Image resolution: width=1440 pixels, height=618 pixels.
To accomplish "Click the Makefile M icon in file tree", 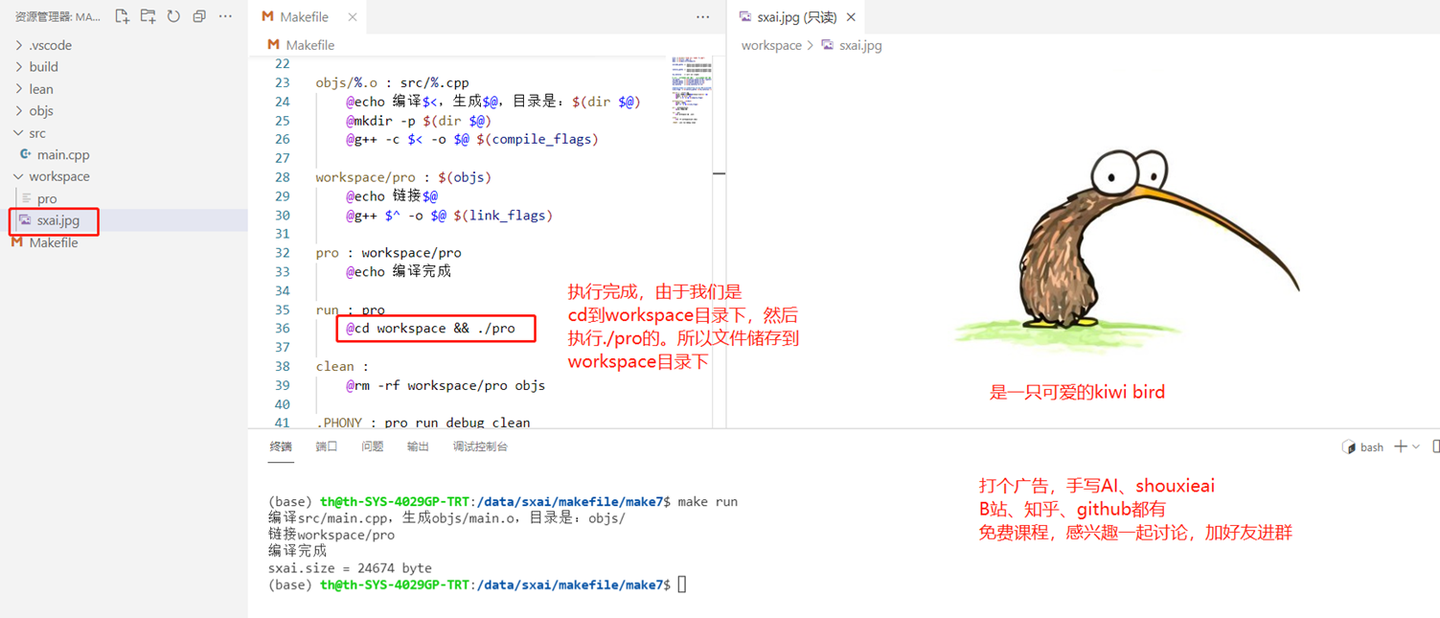I will 17,242.
